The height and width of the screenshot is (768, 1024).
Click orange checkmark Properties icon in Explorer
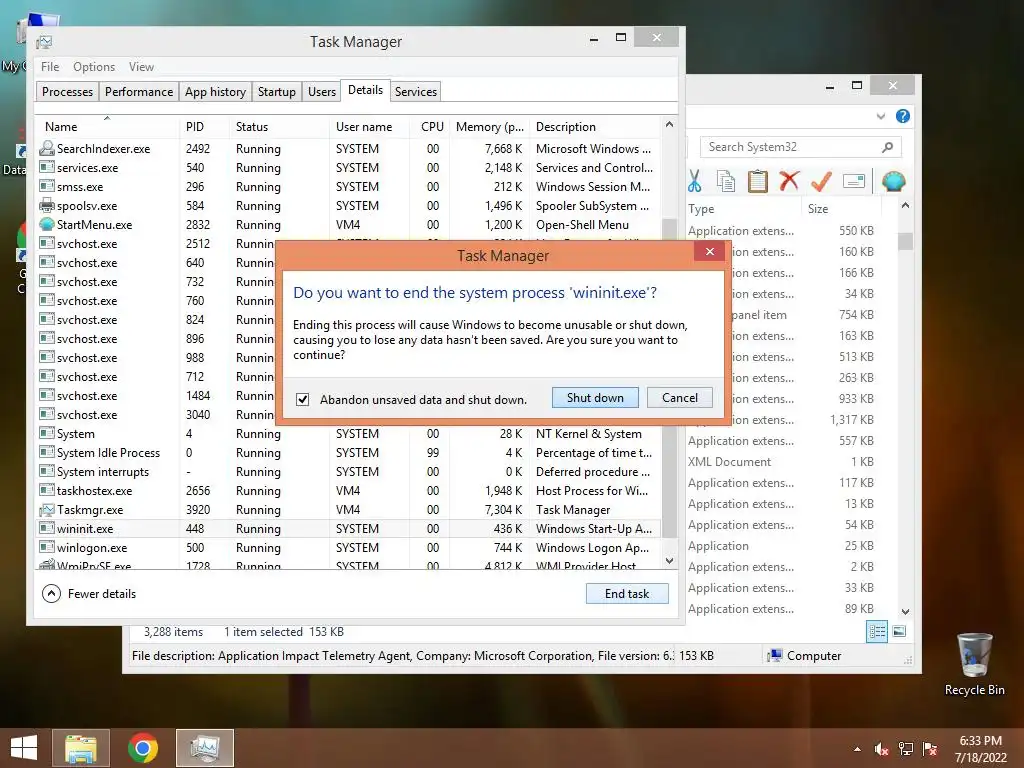[821, 181]
